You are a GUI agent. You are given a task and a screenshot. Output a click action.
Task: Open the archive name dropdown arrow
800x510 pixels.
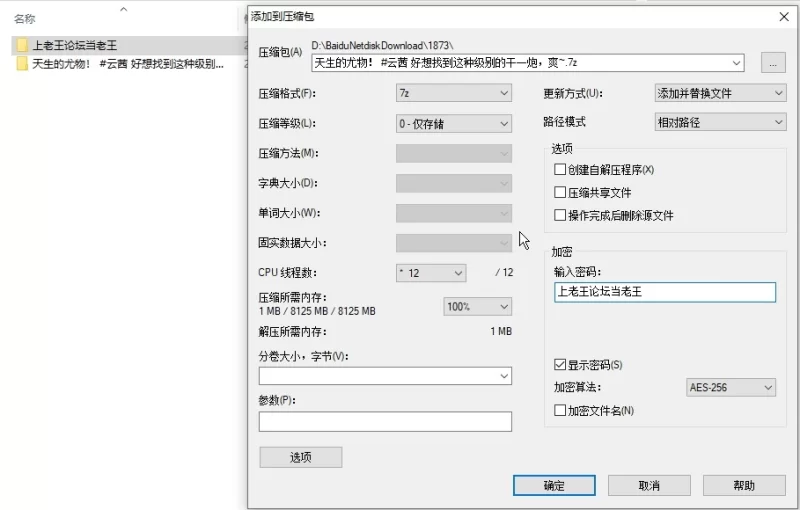[736, 63]
